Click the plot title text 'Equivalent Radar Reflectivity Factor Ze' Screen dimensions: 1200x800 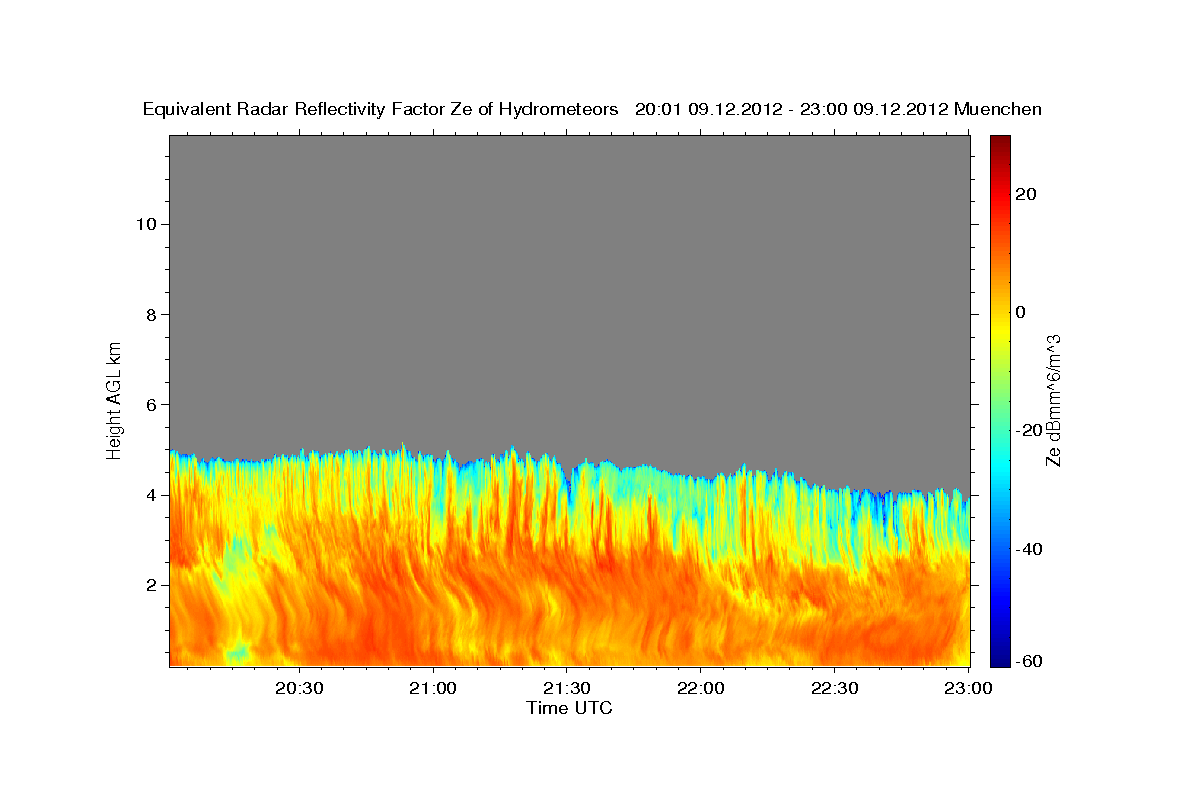click(308, 109)
